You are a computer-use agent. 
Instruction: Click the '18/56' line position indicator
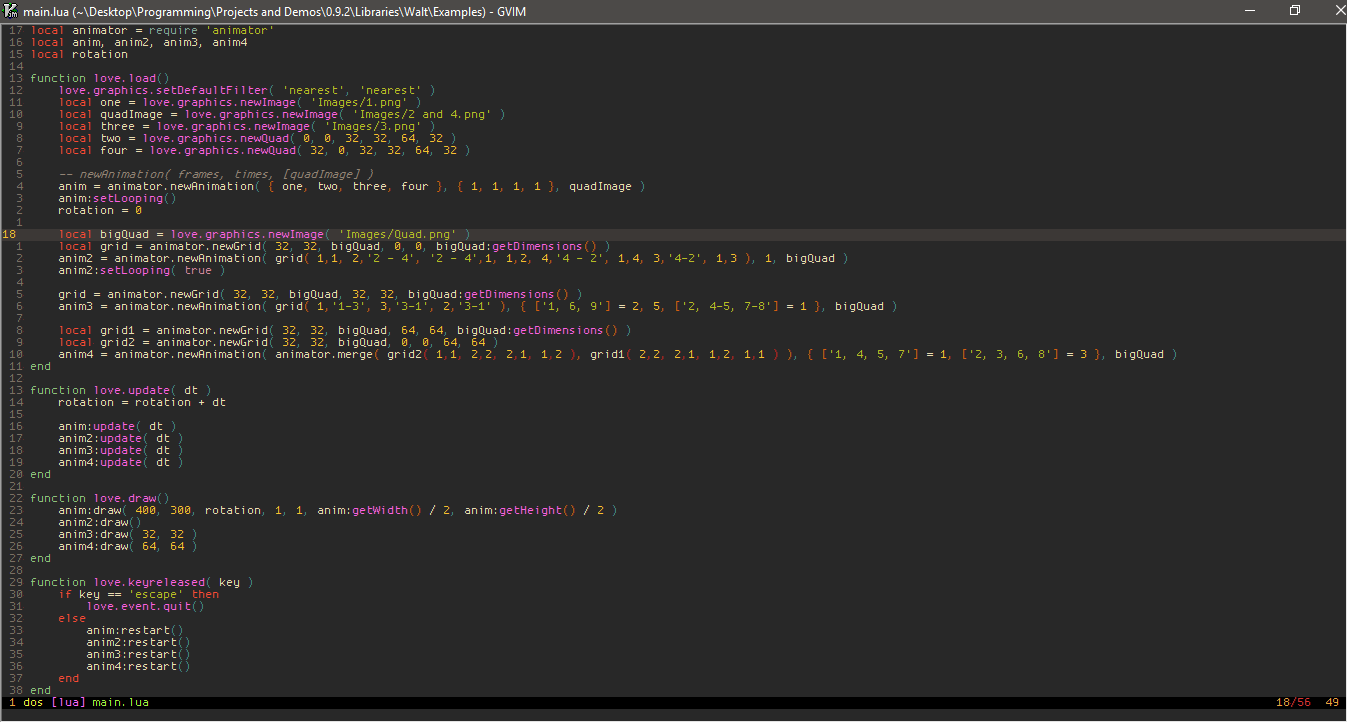1293,703
